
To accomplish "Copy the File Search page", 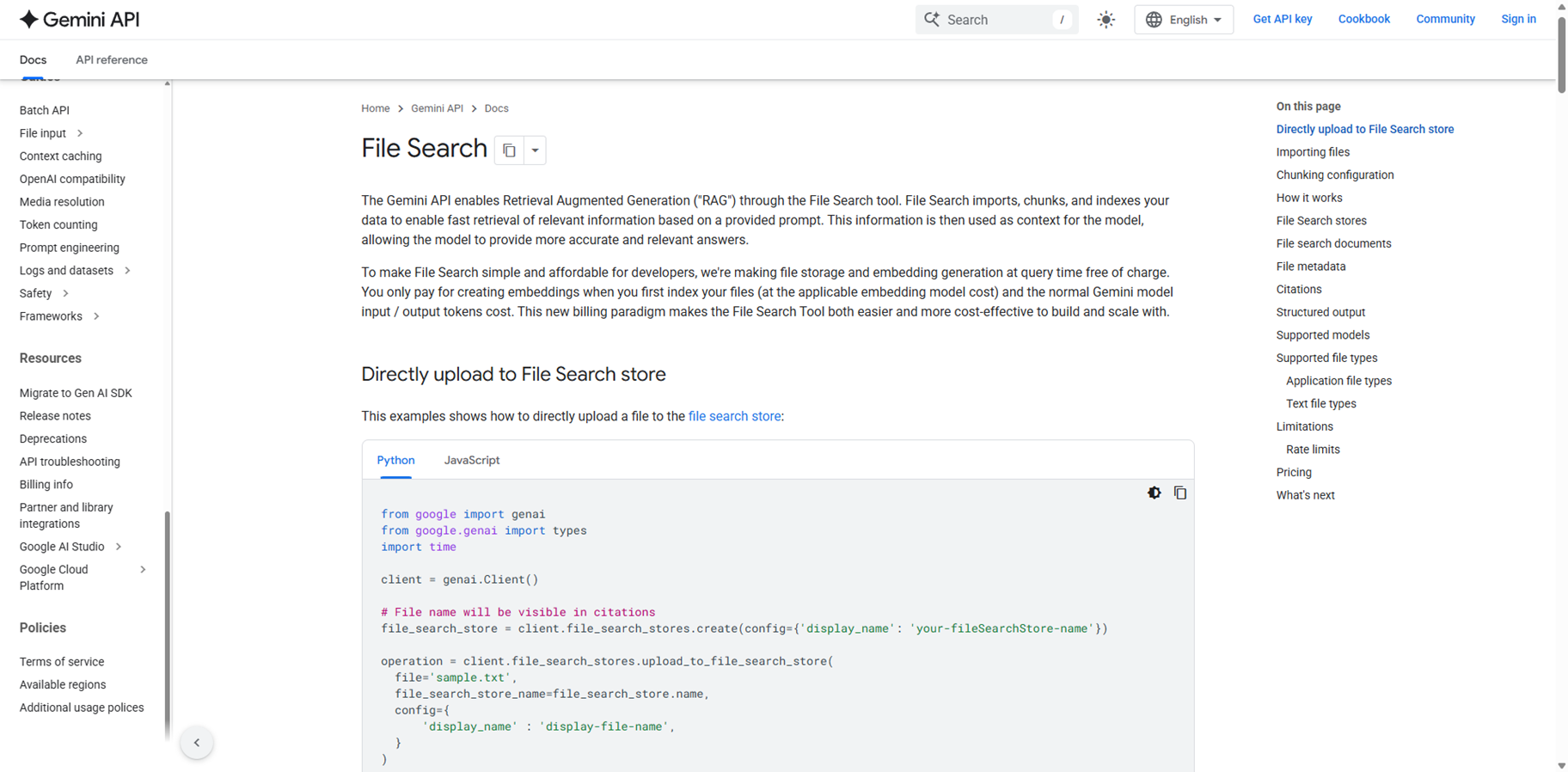I will click(509, 150).
